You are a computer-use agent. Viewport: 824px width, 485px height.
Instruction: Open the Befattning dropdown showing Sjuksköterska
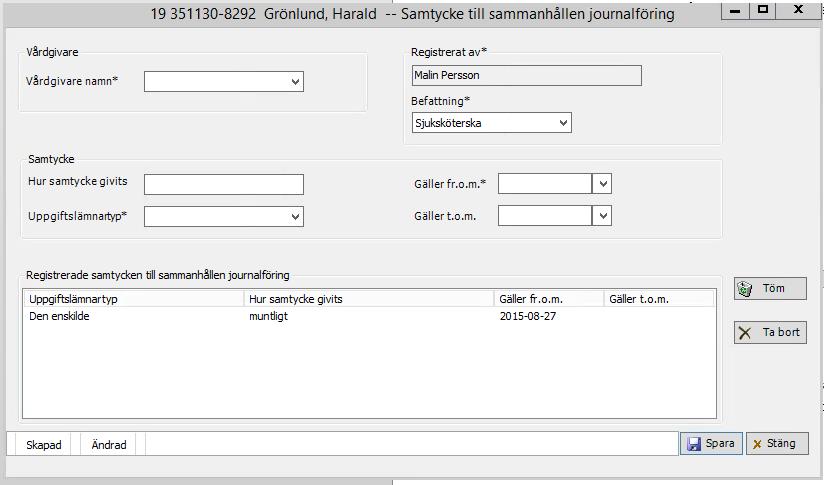click(563, 123)
